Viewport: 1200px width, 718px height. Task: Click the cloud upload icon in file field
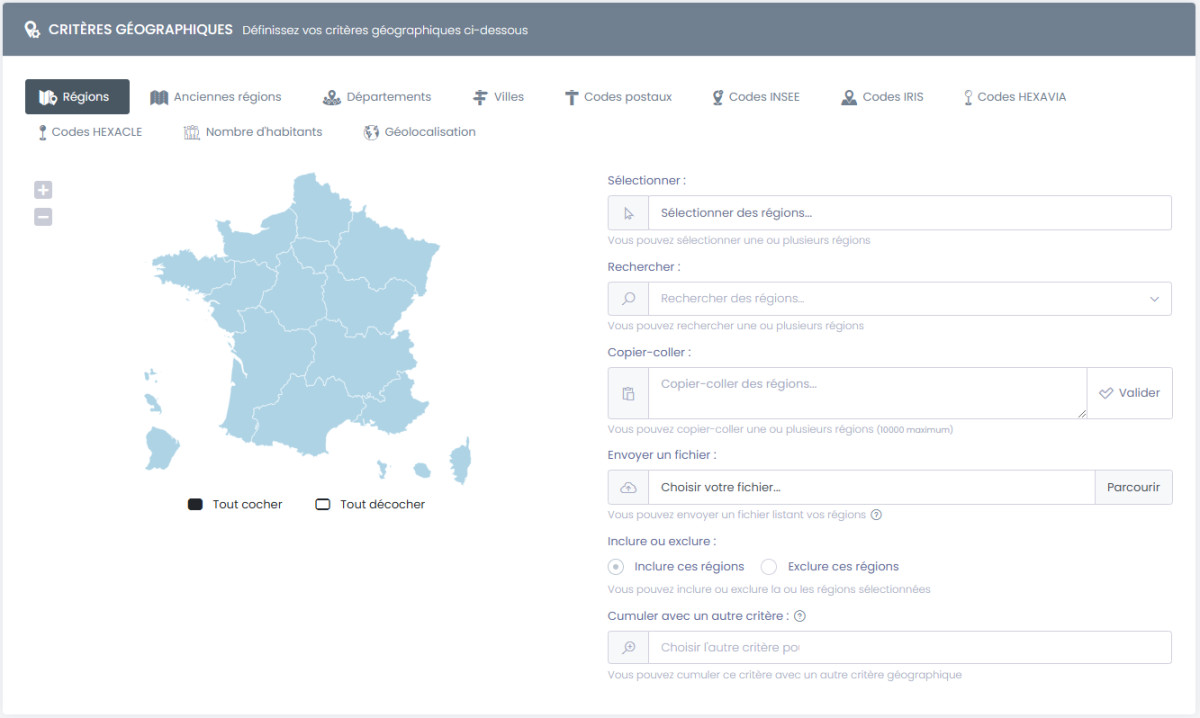coord(628,487)
